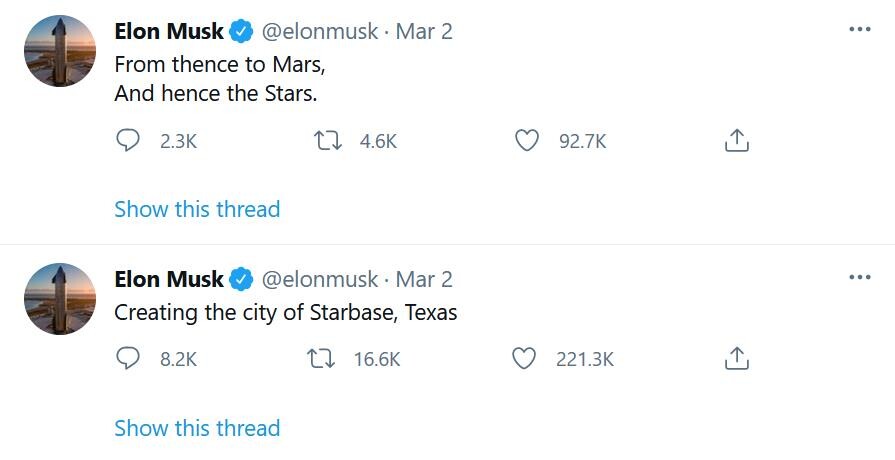Reply to the Starbase, Texas tweet
The image size is (895, 460).
coord(127,359)
